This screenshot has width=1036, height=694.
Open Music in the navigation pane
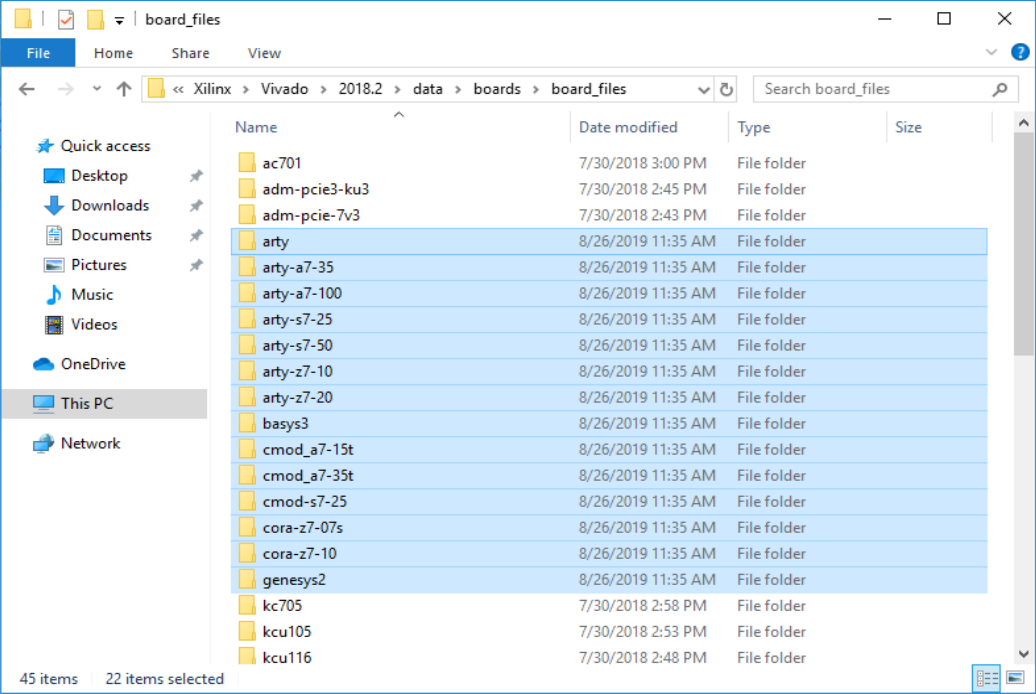tap(92, 295)
